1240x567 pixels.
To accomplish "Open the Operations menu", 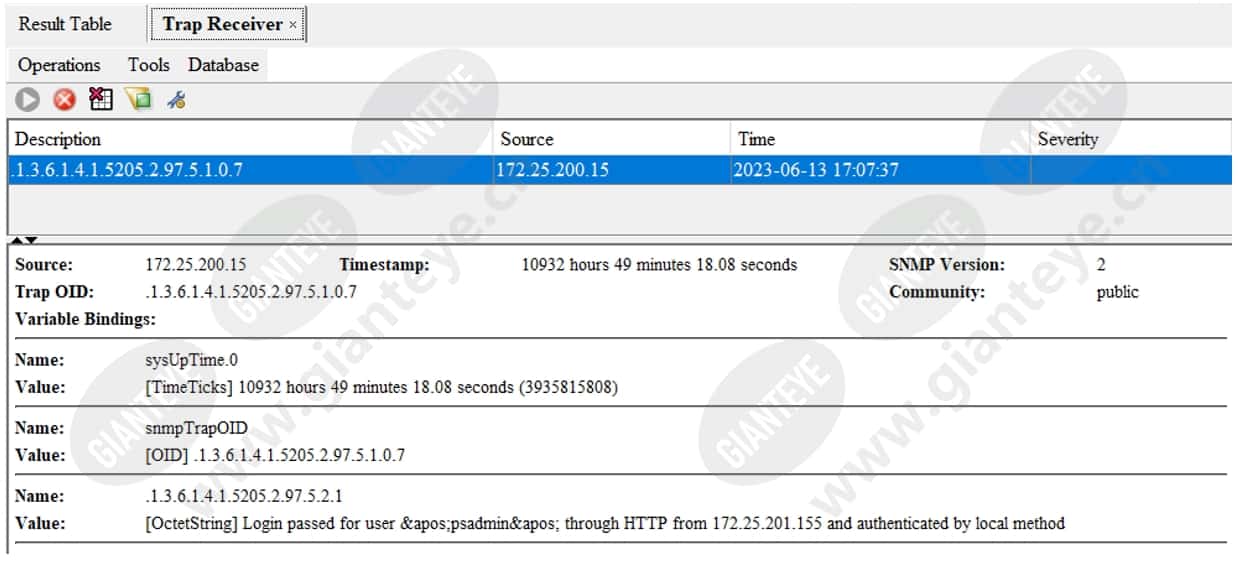I will (59, 65).
